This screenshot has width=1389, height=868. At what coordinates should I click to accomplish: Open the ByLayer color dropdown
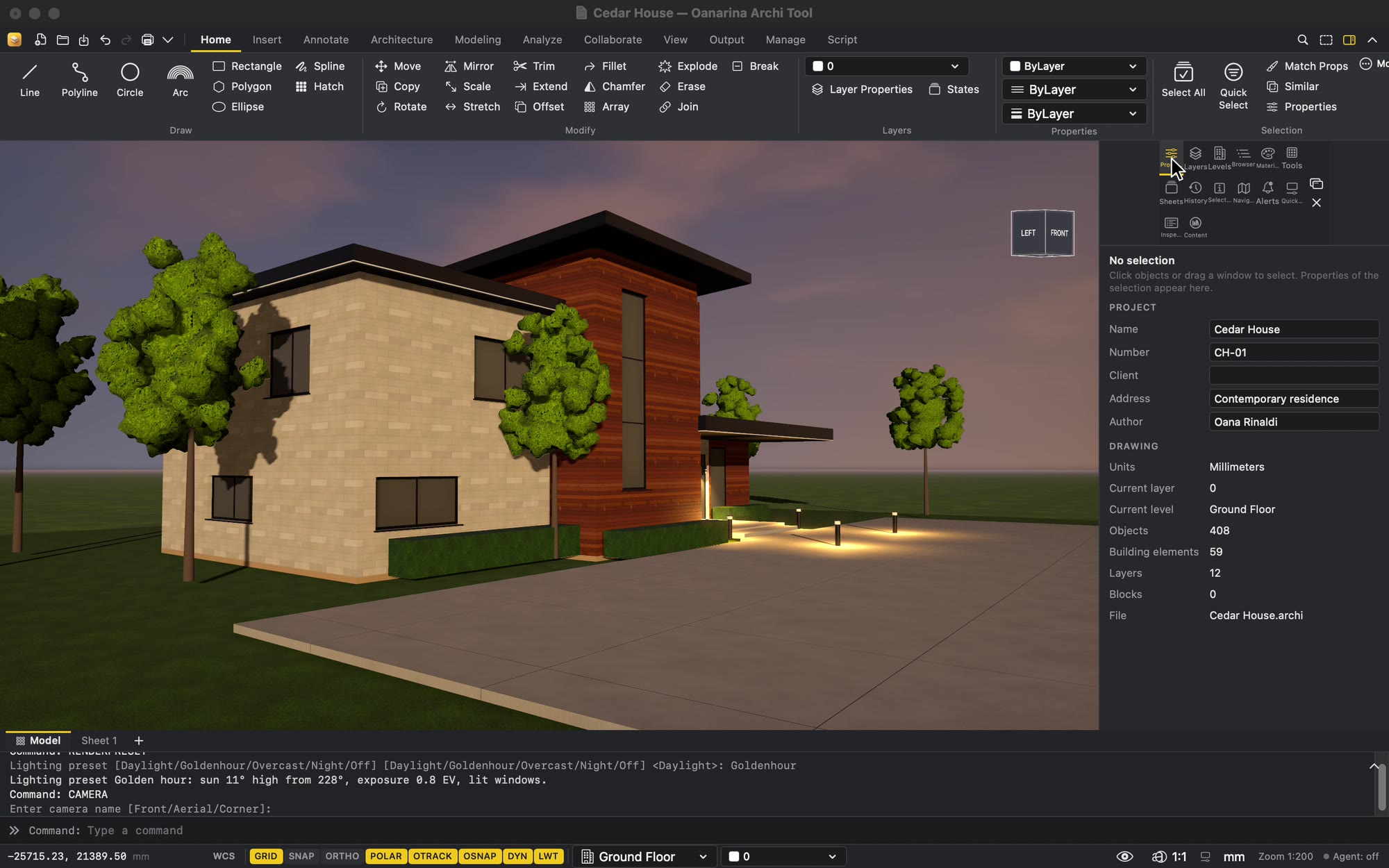pyautogui.click(x=1074, y=66)
